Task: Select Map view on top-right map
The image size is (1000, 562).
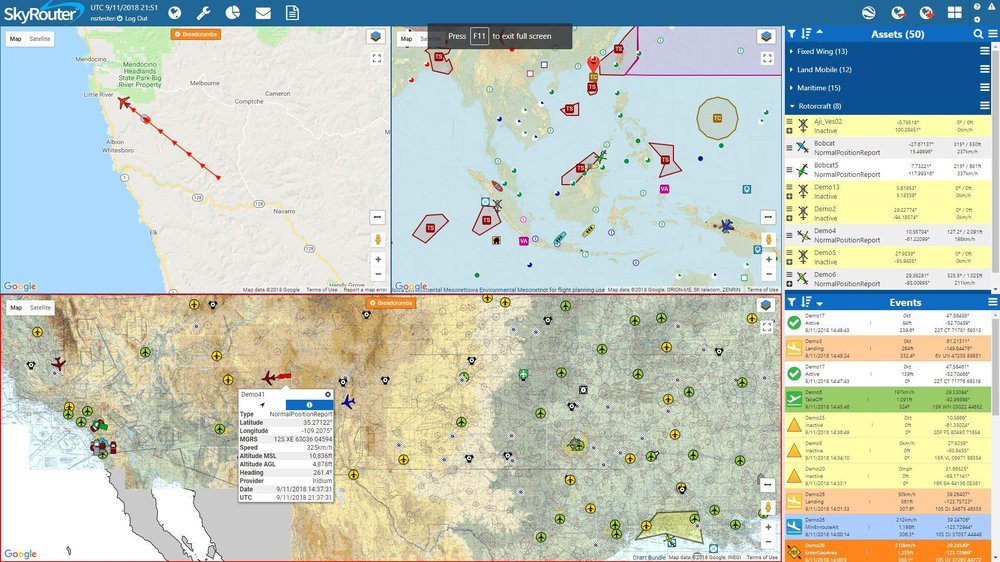Action: pyautogui.click(x=406, y=39)
